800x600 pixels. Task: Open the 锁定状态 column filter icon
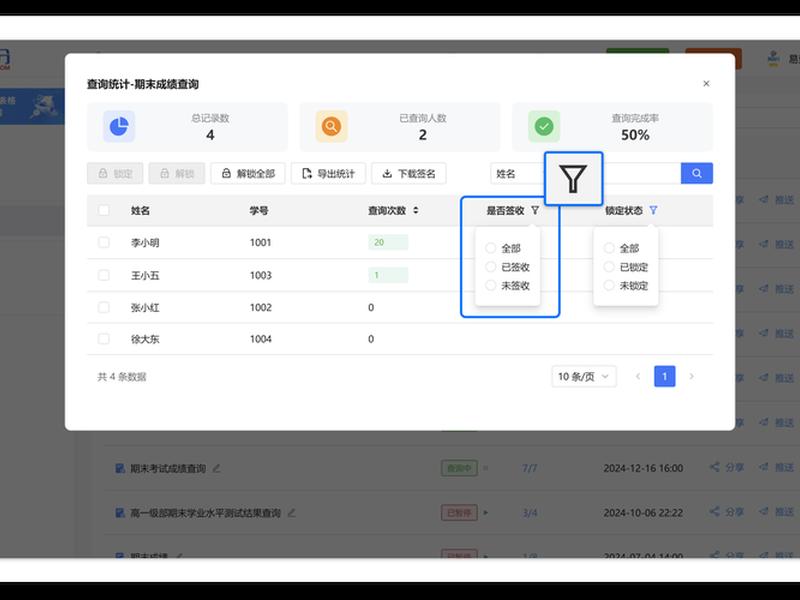coord(653,210)
